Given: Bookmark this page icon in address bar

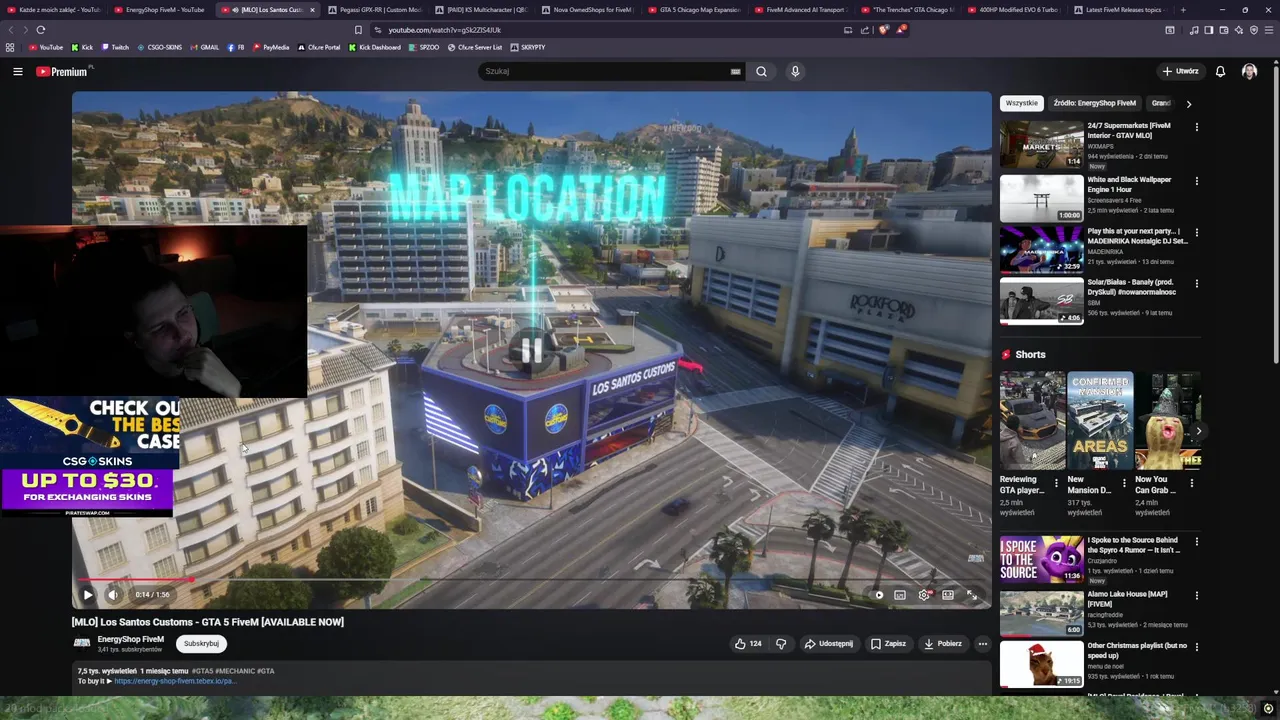Looking at the screenshot, I should tap(358, 30).
